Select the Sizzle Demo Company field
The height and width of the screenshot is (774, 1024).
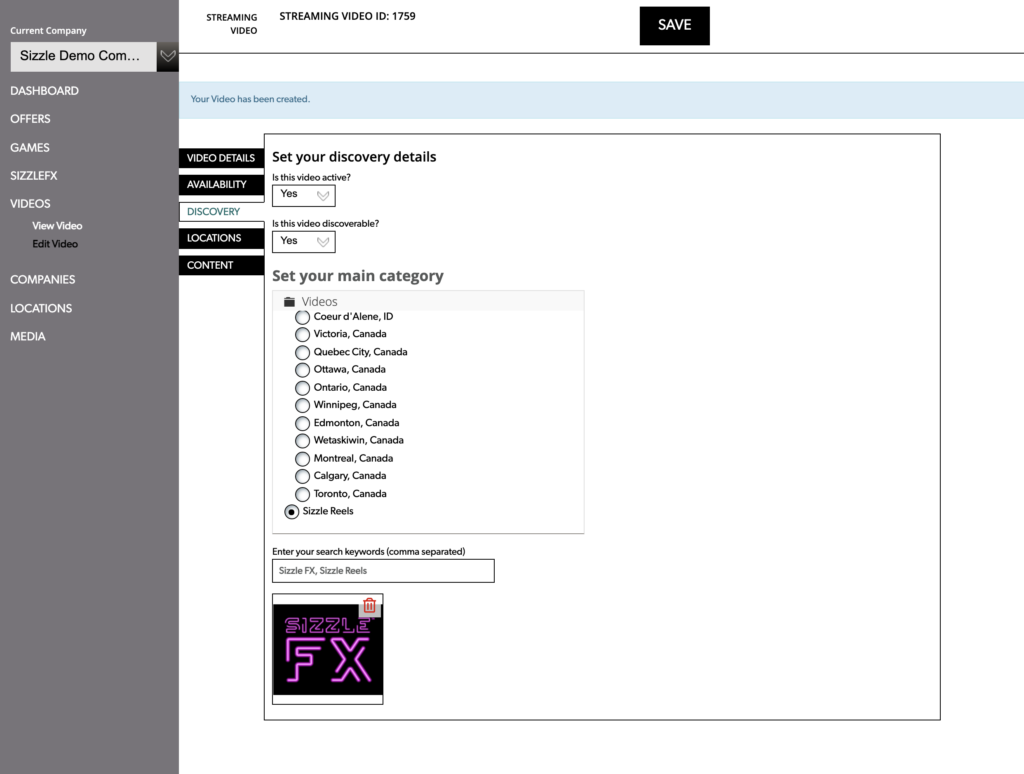coord(84,56)
